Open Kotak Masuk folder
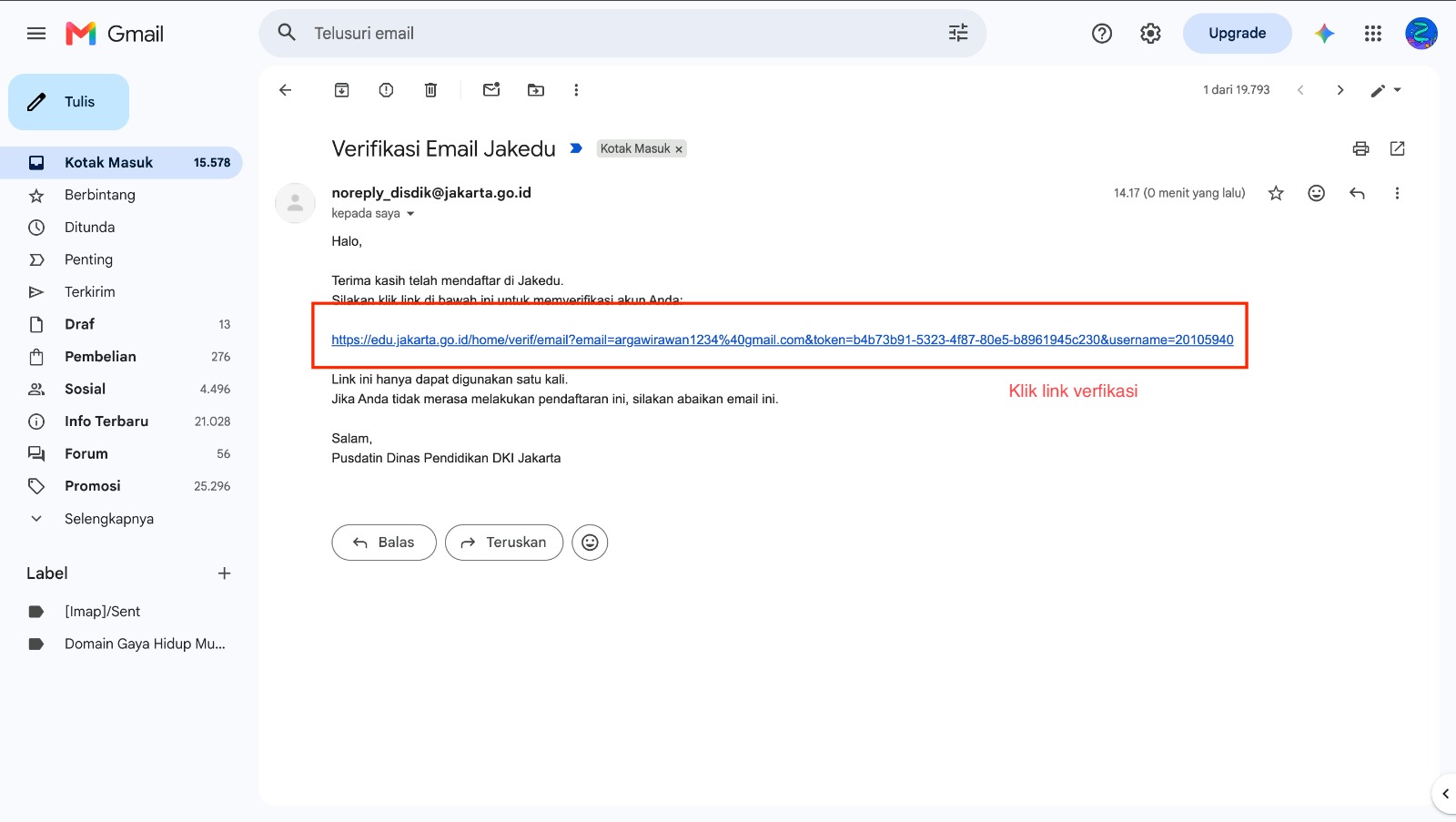The height and width of the screenshot is (822, 1456). pos(121,163)
